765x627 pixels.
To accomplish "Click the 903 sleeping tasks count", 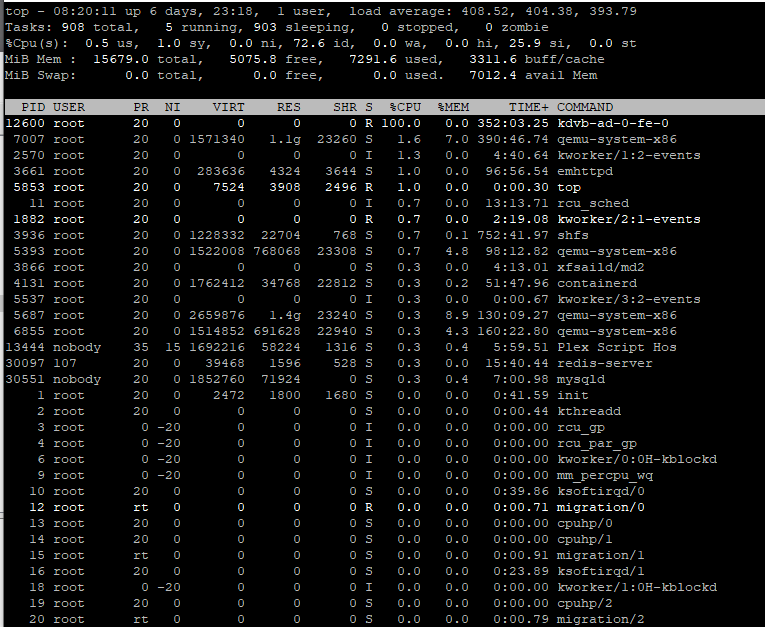I will [x=265, y=27].
